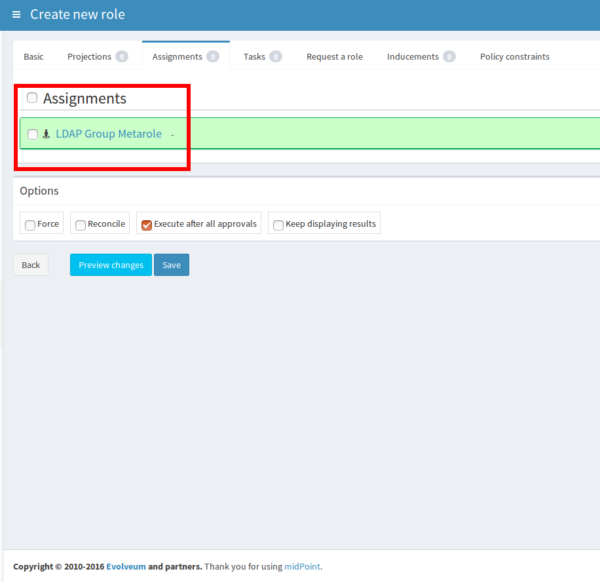Screen dimensions: 600x582
Task: Switch to the Inducements tab
Action: (x=421, y=57)
